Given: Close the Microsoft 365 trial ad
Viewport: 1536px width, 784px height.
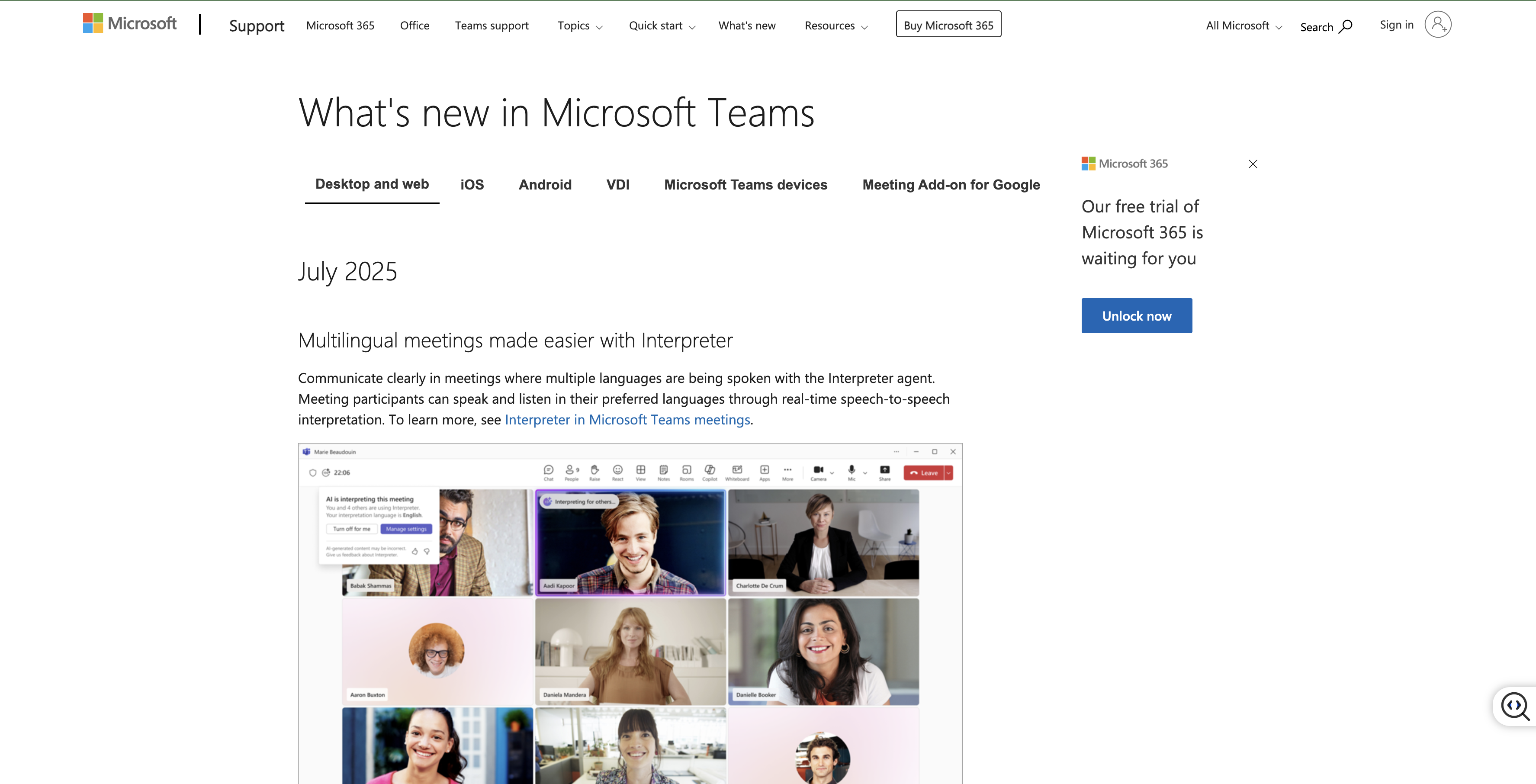Looking at the screenshot, I should (x=1253, y=164).
